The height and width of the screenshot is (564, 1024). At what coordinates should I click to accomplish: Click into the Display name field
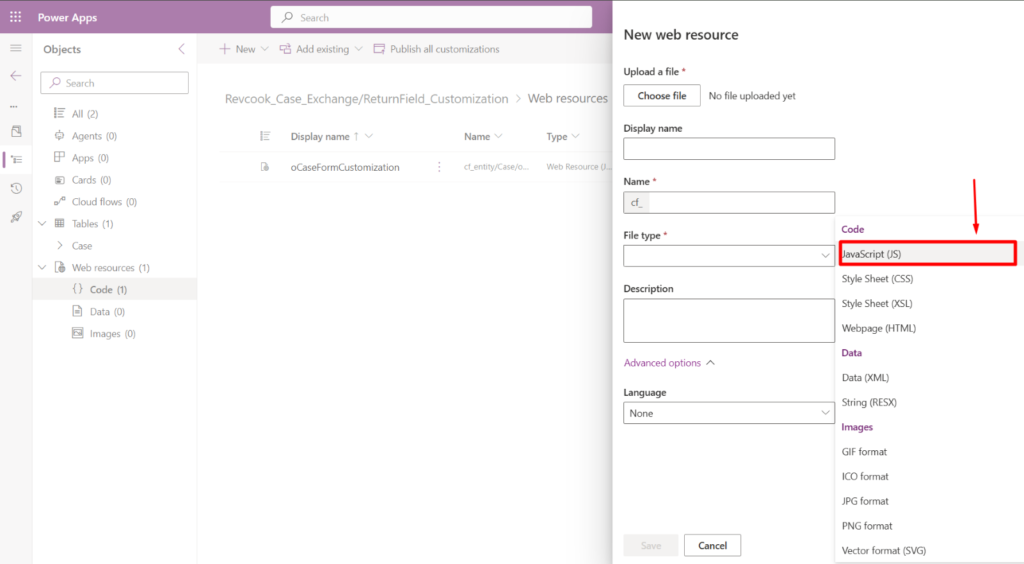coord(729,149)
